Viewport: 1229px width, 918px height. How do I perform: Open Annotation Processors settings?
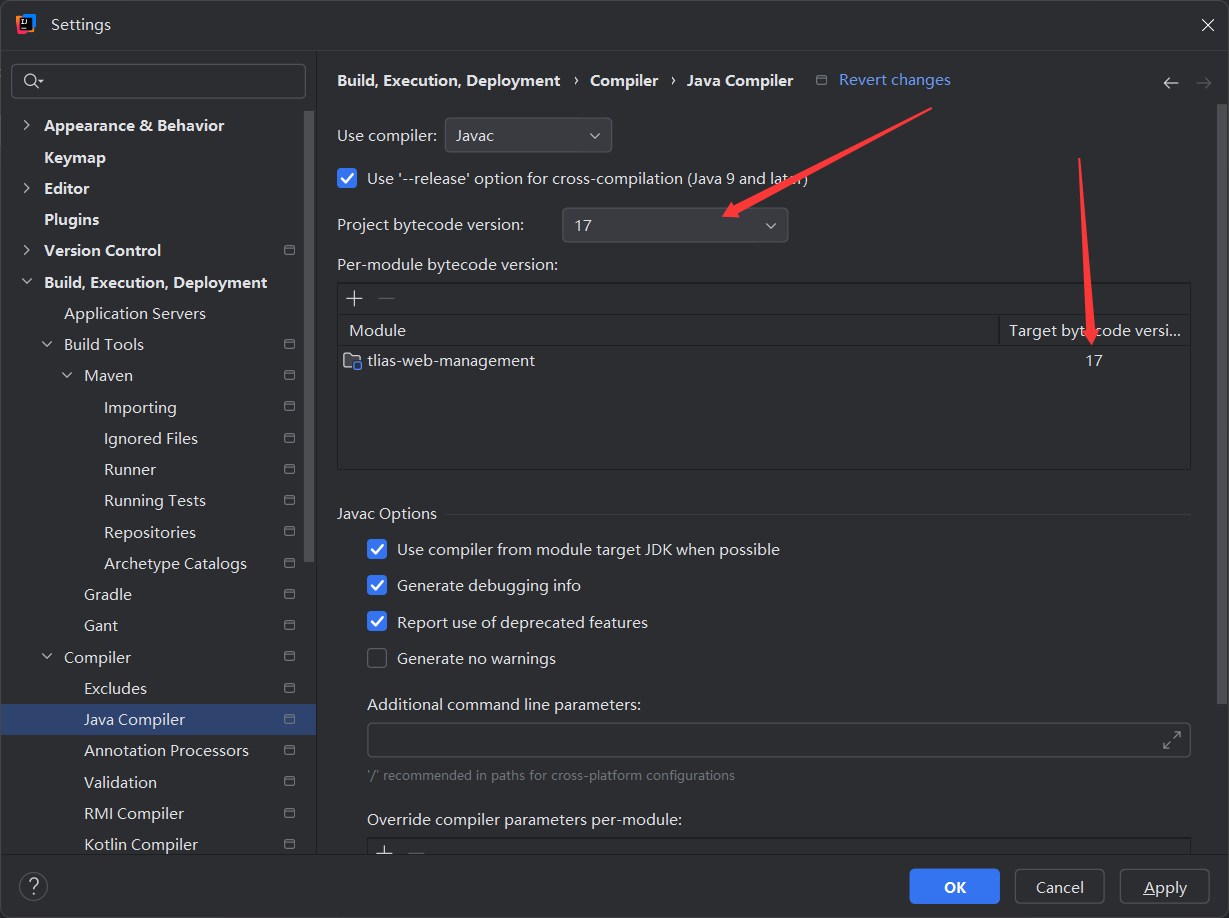(166, 750)
